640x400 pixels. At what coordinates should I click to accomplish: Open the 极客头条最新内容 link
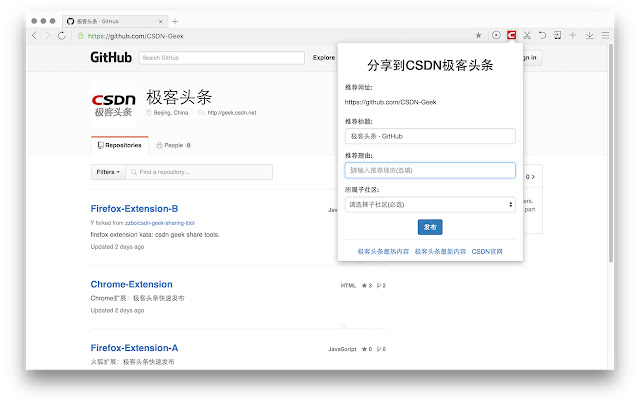[440, 251]
